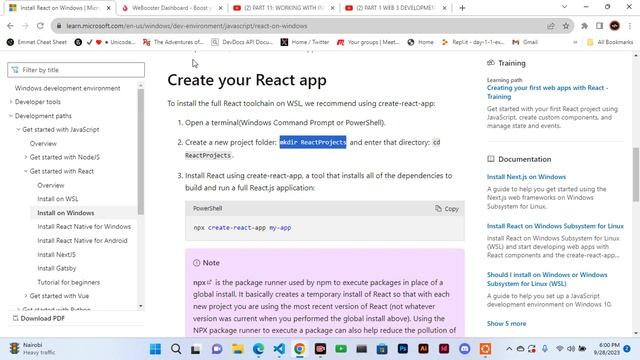Focus the Filter by title field

click(x=76, y=70)
